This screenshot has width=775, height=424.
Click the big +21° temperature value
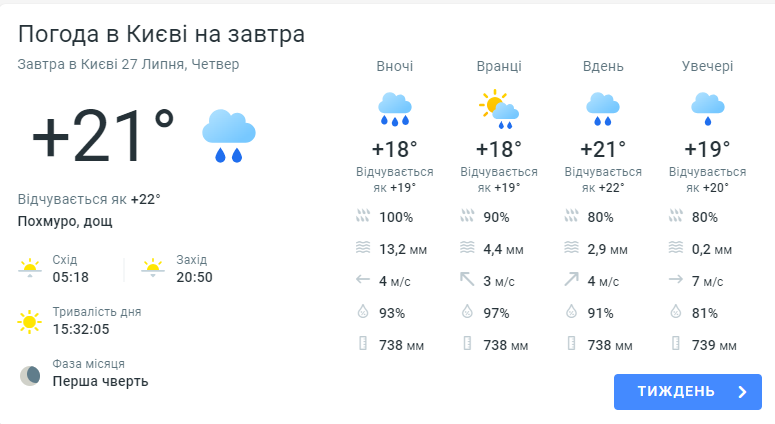(x=103, y=135)
